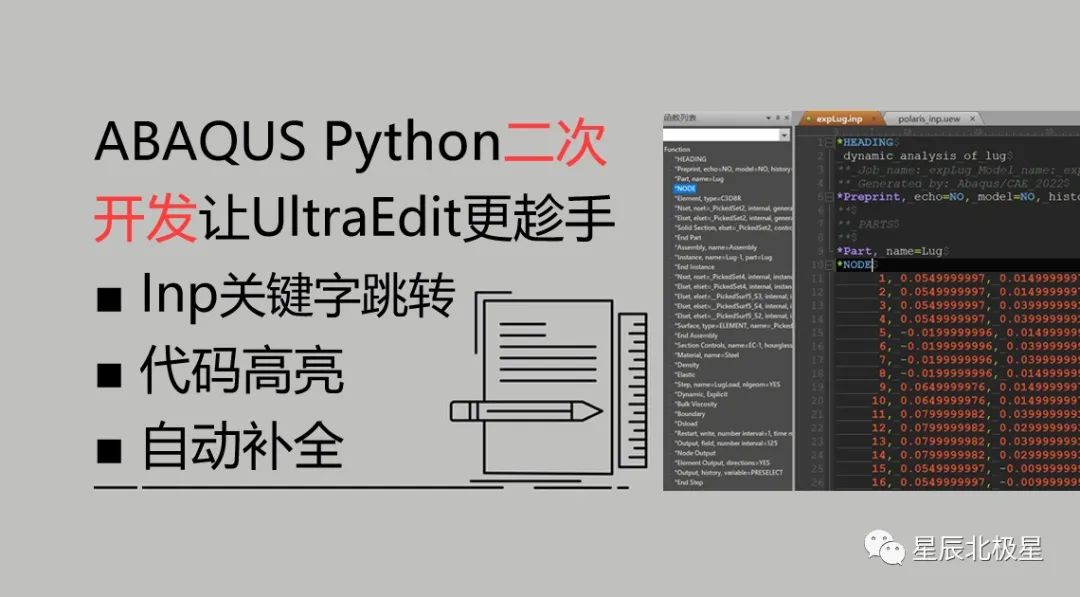Jump to '*End Step' in function list
1080x597 pixels.
[689, 483]
